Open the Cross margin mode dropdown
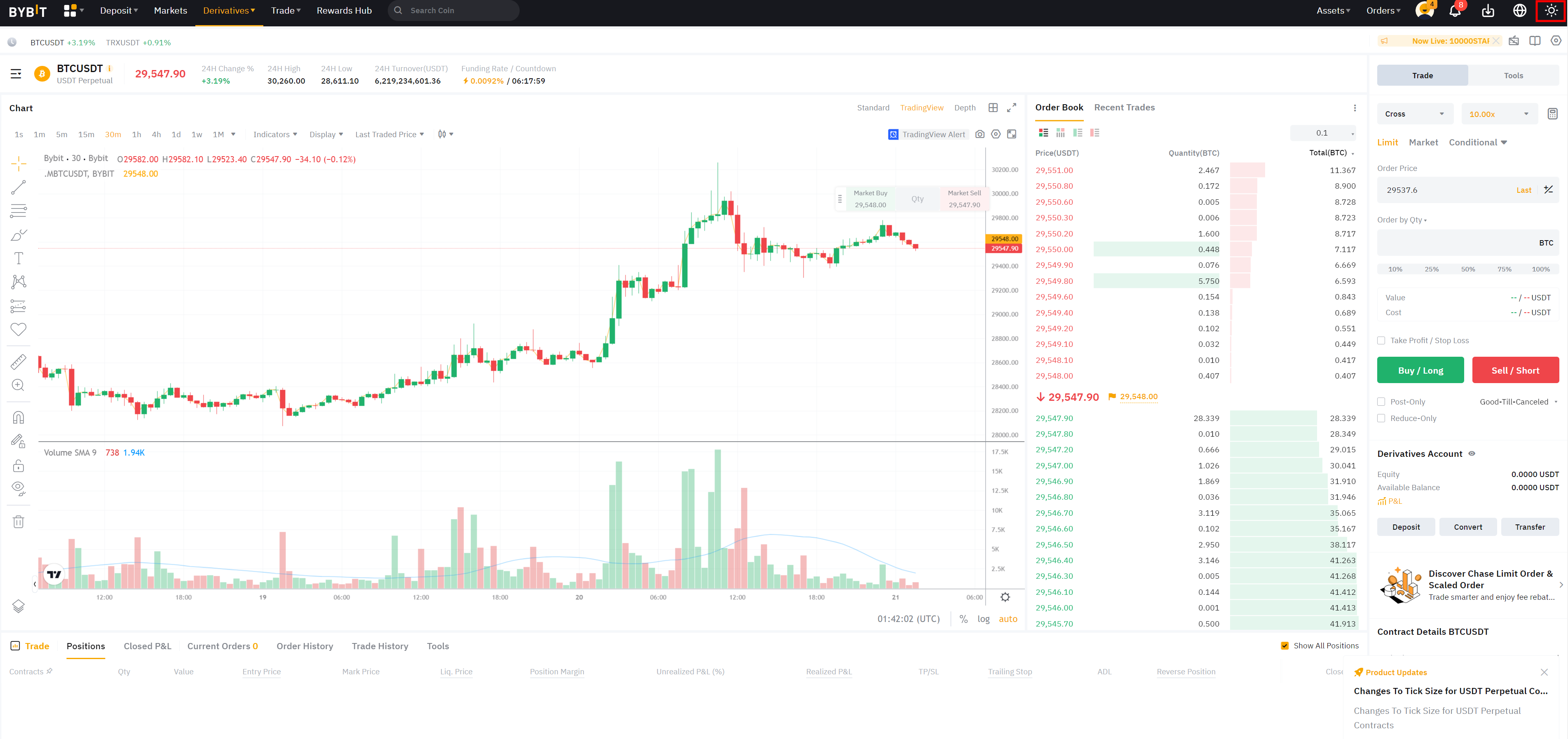The width and height of the screenshot is (1568, 739). point(1414,115)
